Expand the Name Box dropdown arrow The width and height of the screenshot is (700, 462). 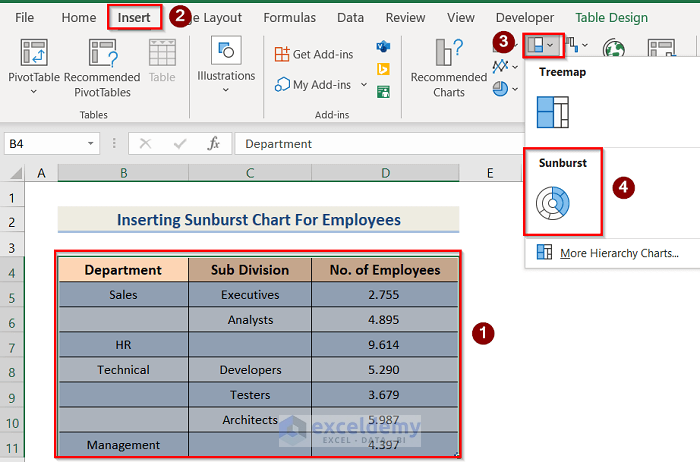91,144
